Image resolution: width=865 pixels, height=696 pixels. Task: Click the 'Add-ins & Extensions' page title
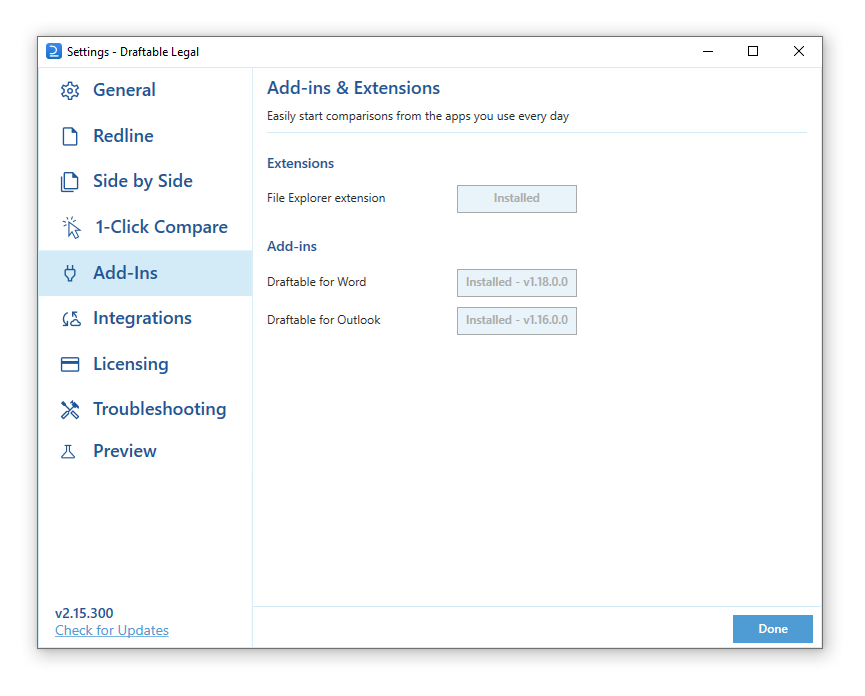pos(354,88)
